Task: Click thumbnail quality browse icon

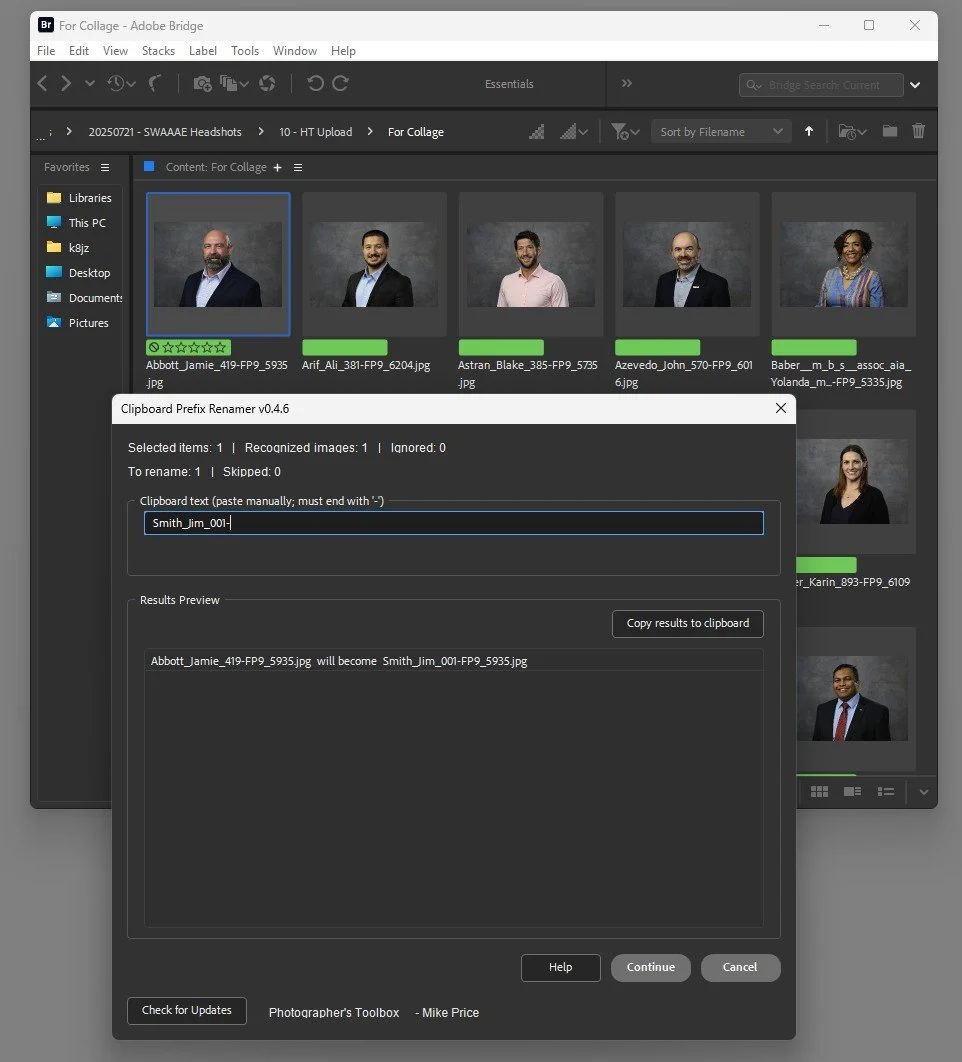Action: tap(537, 131)
